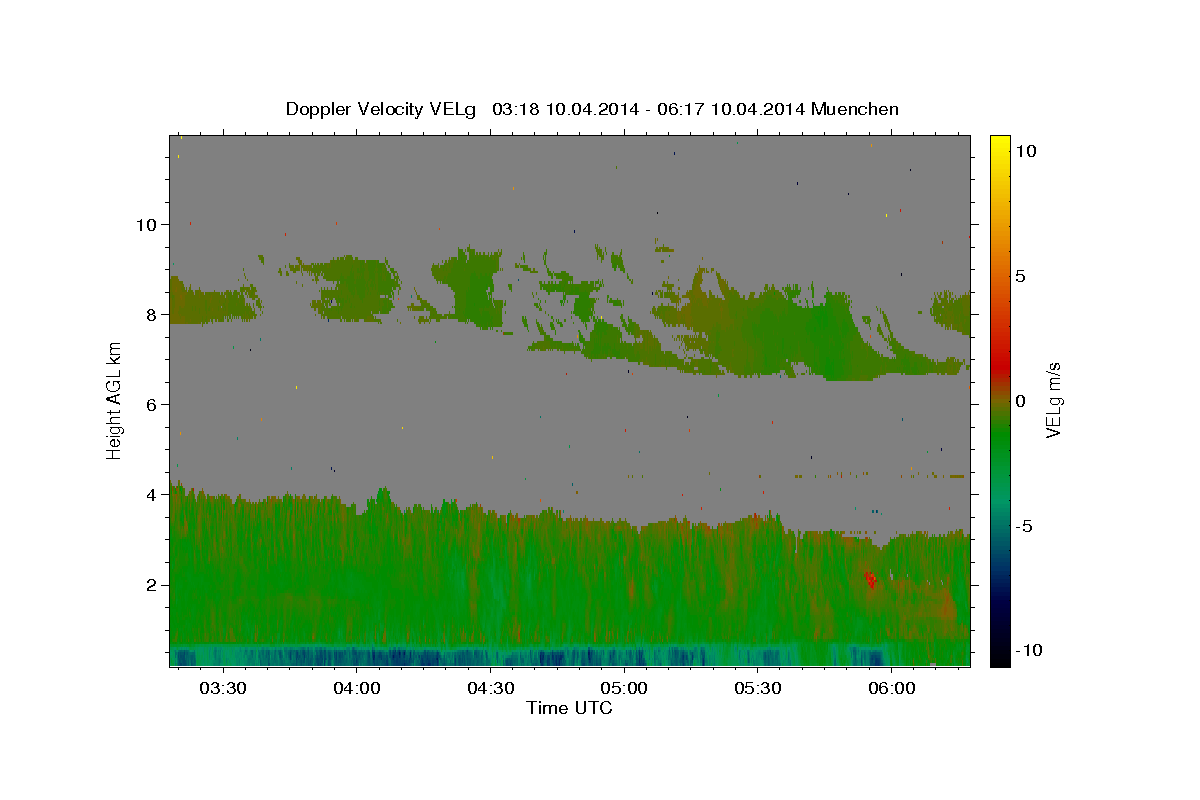Click the height tick label '2'
The image size is (1200, 800).
coord(153,584)
